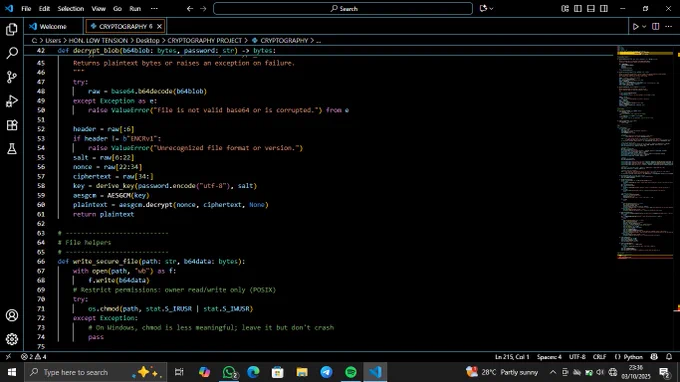Image resolution: width=680 pixels, height=382 pixels.
Task: Show more menu items ellipsis
Action: click(x=154, y=8)
